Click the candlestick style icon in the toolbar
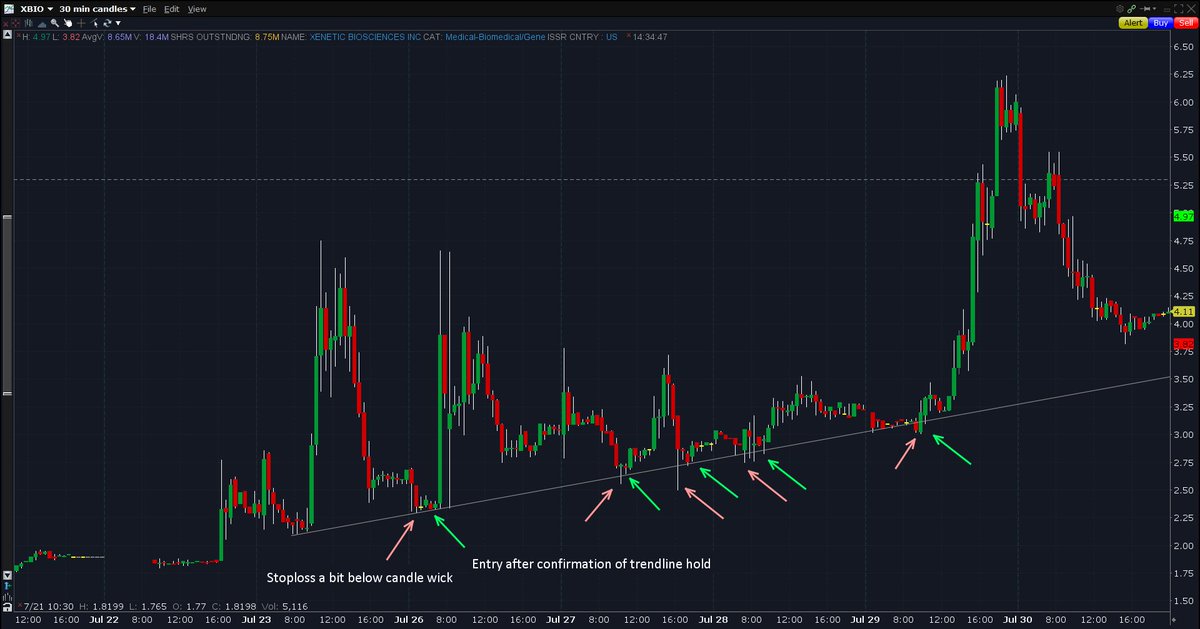1200x629 pixels. (28, 23)
